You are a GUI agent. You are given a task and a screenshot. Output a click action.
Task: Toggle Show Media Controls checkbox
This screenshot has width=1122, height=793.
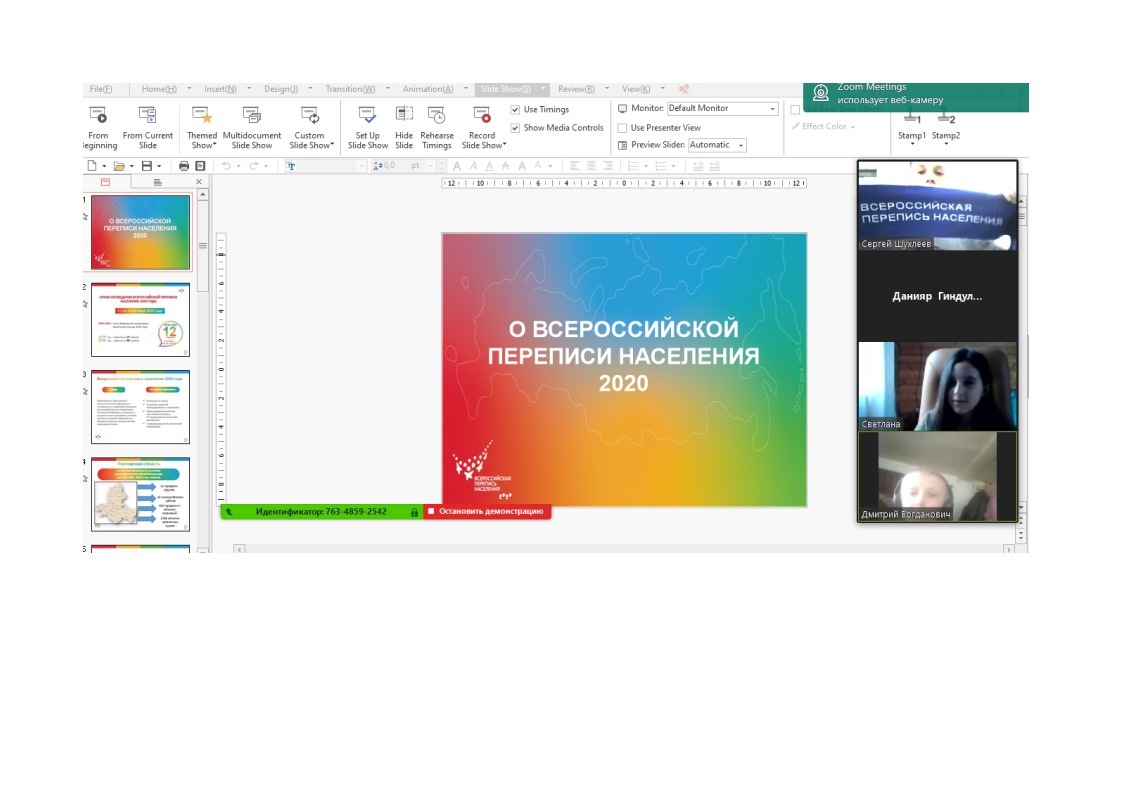[x=515, y=128]
